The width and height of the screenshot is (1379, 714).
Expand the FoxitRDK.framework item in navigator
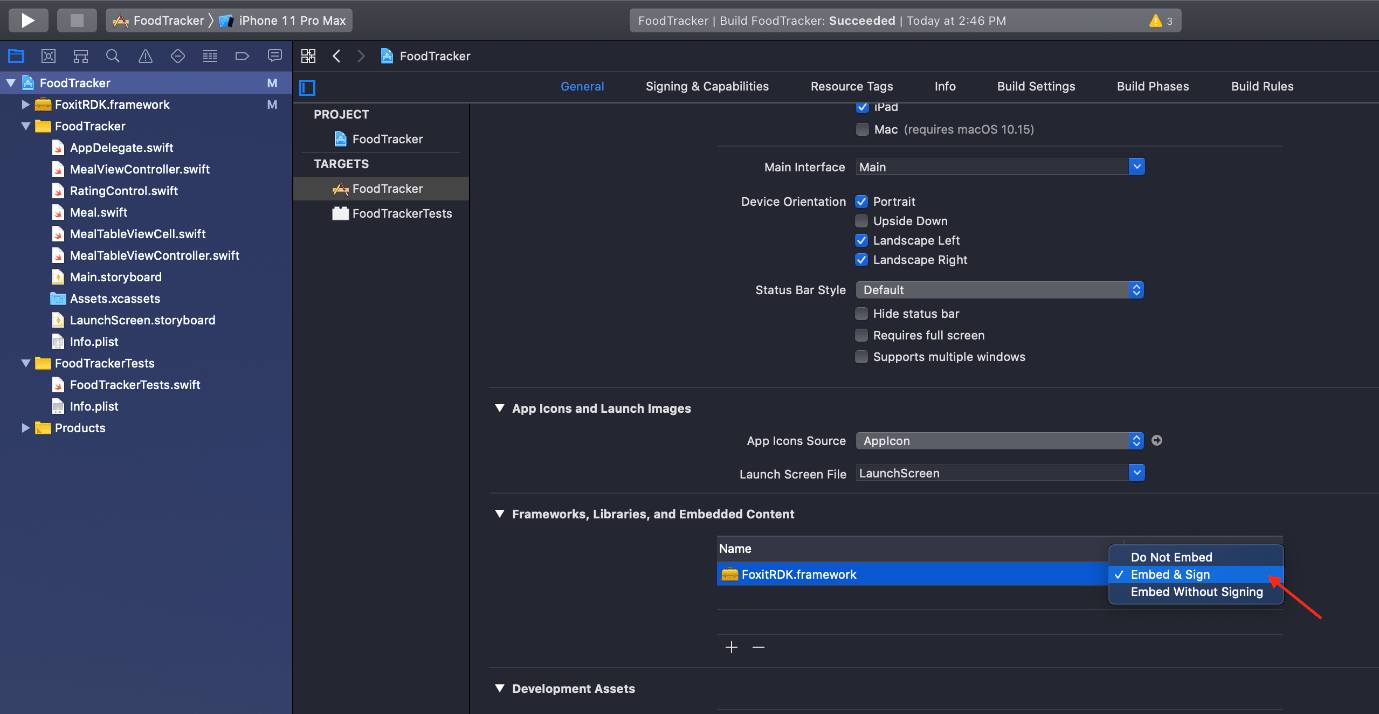(x=26, y=104)
